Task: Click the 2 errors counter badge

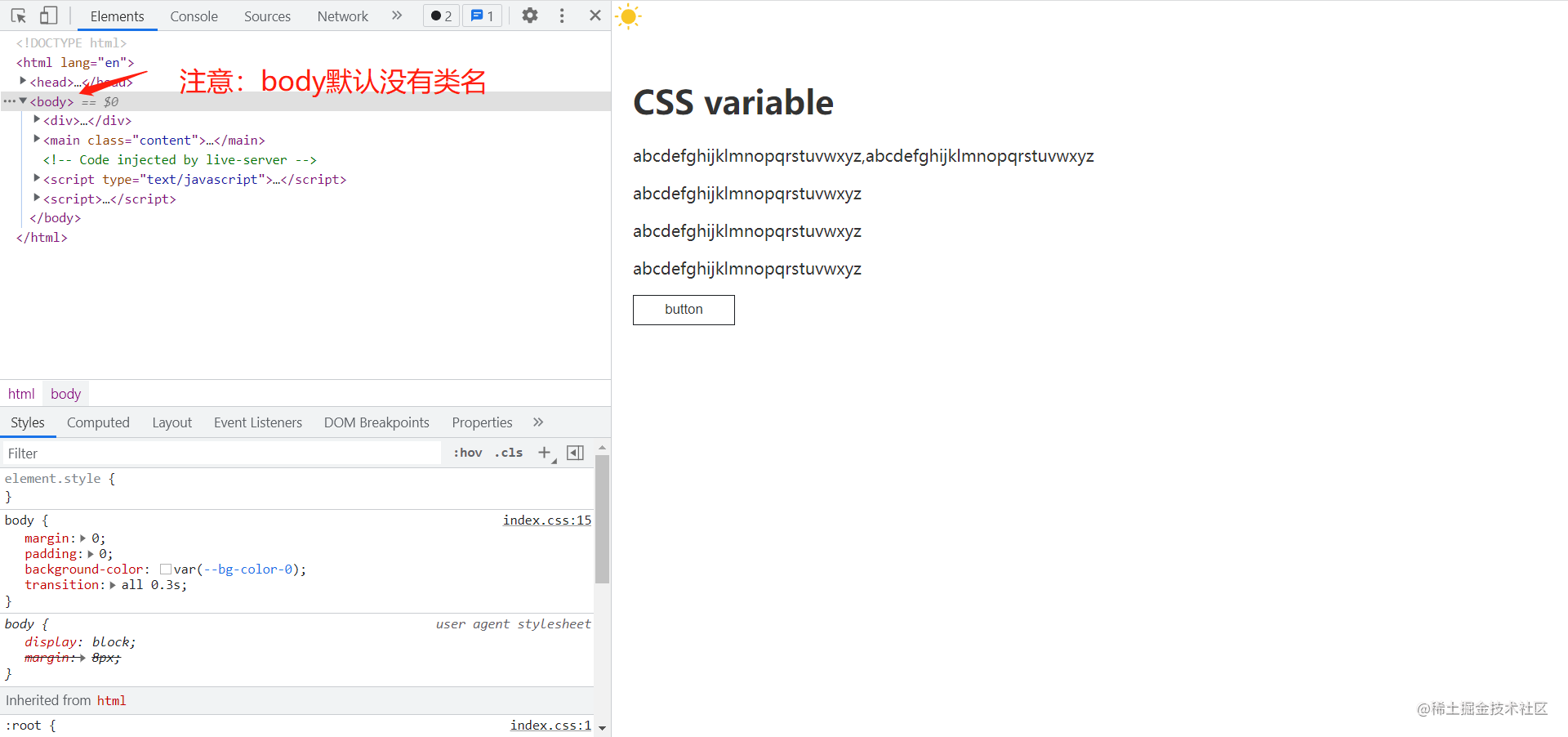Action: click(442, 16)
